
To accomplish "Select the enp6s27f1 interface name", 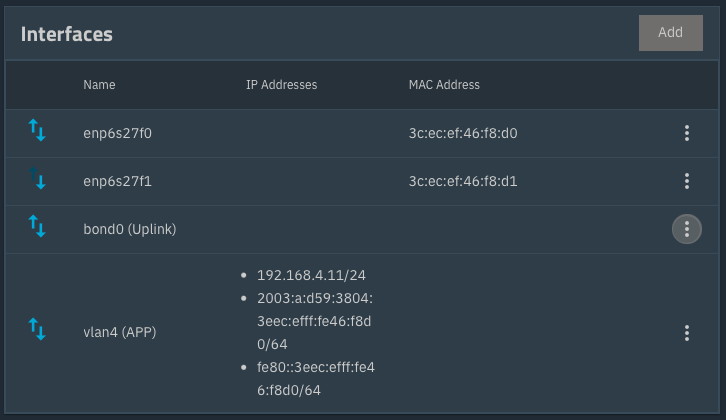I will [x=118, y=181].
